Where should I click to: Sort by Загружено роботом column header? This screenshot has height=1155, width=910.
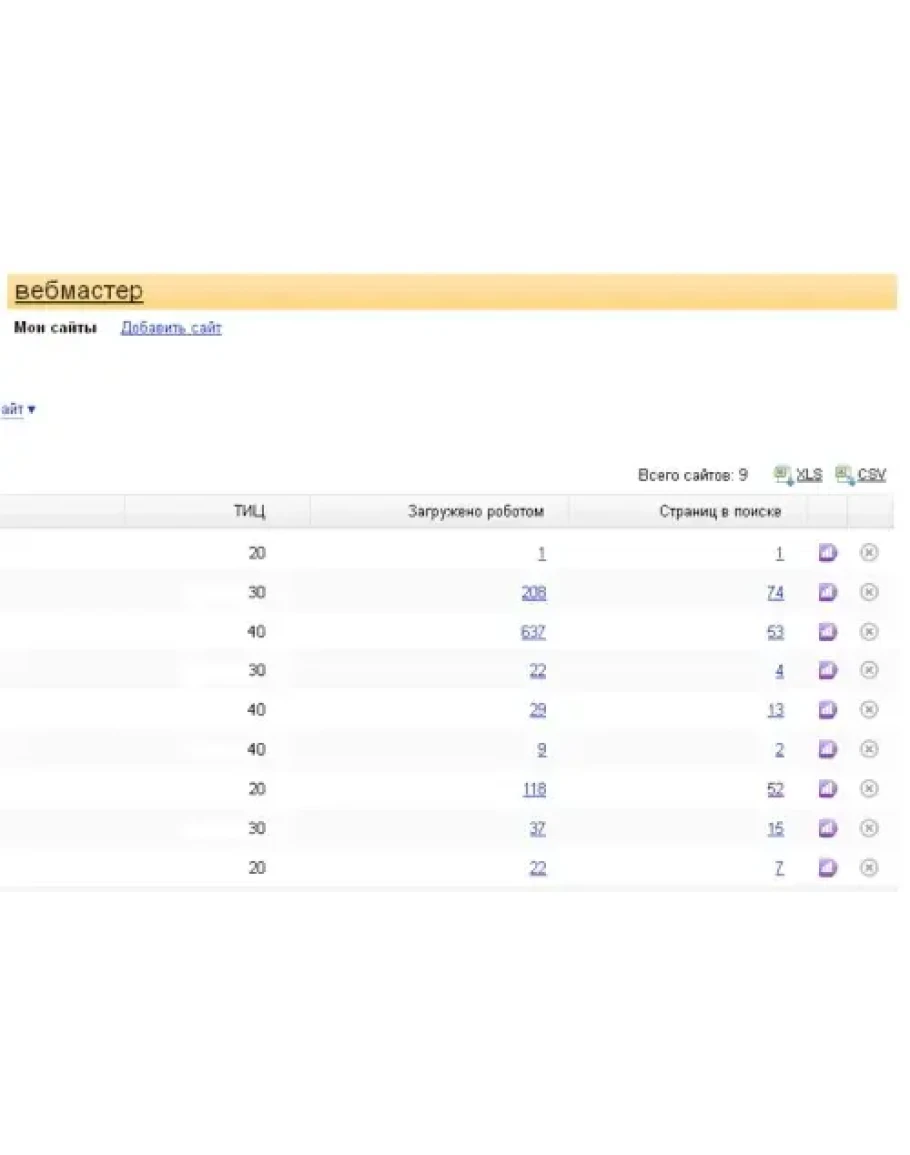tap(475, 512)
